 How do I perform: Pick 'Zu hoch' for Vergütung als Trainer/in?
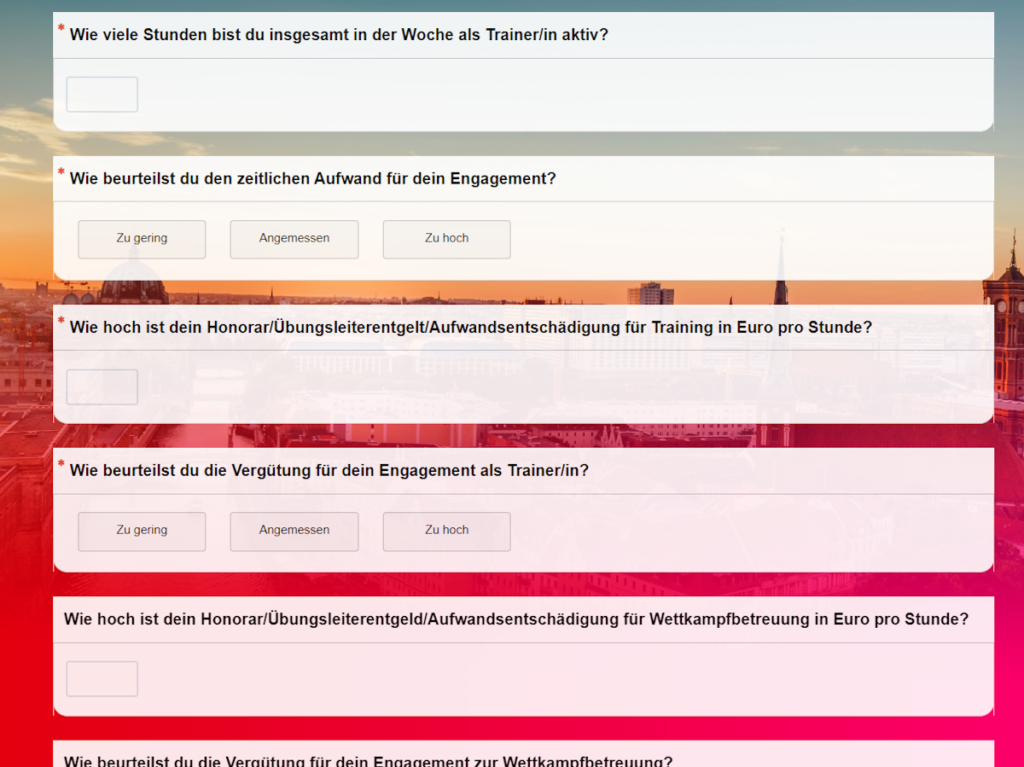click(446, 531)
